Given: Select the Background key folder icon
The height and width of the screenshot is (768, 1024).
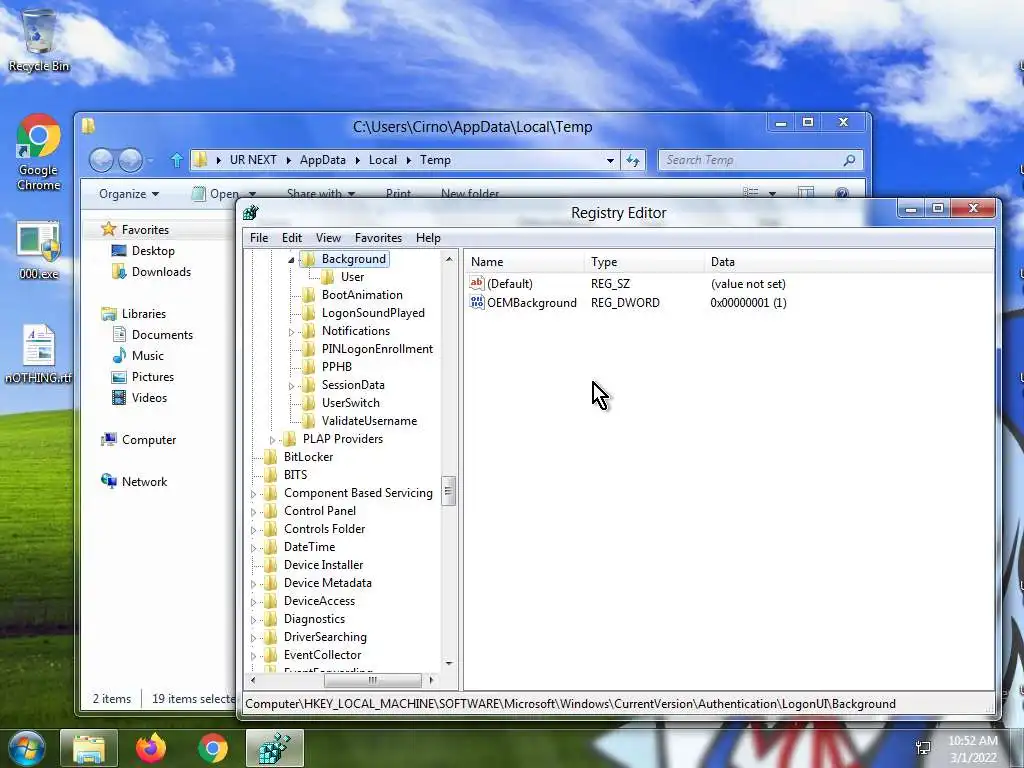Looking at the screenshot, I should point(308,259).
